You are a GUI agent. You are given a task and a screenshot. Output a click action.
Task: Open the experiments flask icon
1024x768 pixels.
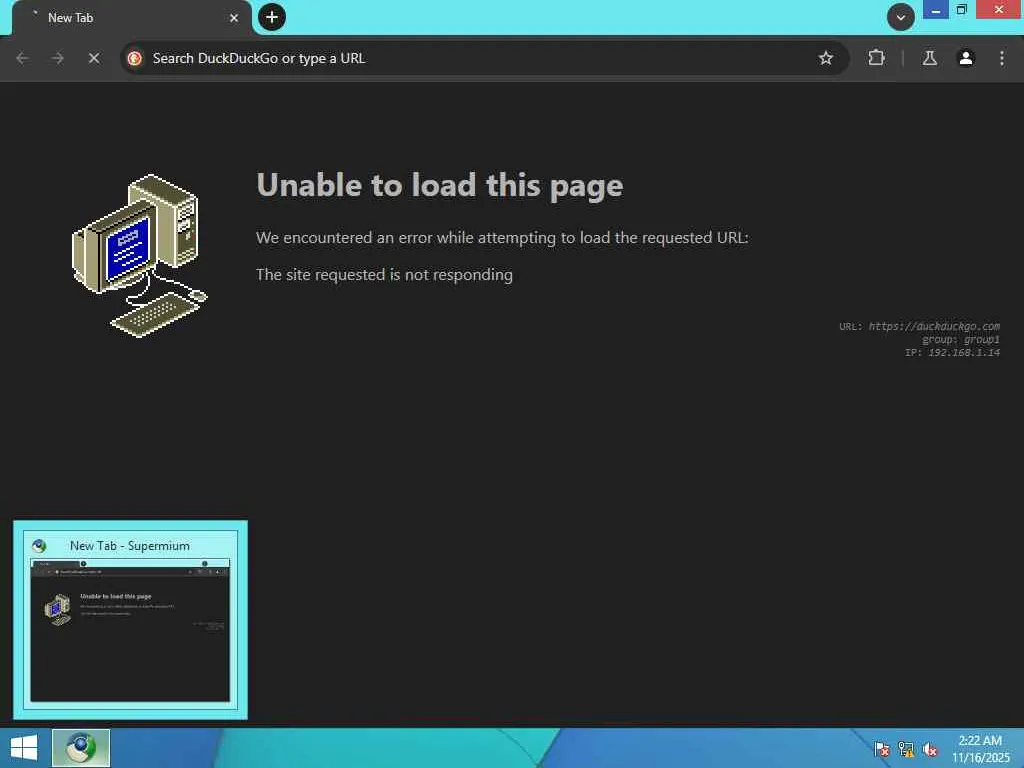(929, 58)
